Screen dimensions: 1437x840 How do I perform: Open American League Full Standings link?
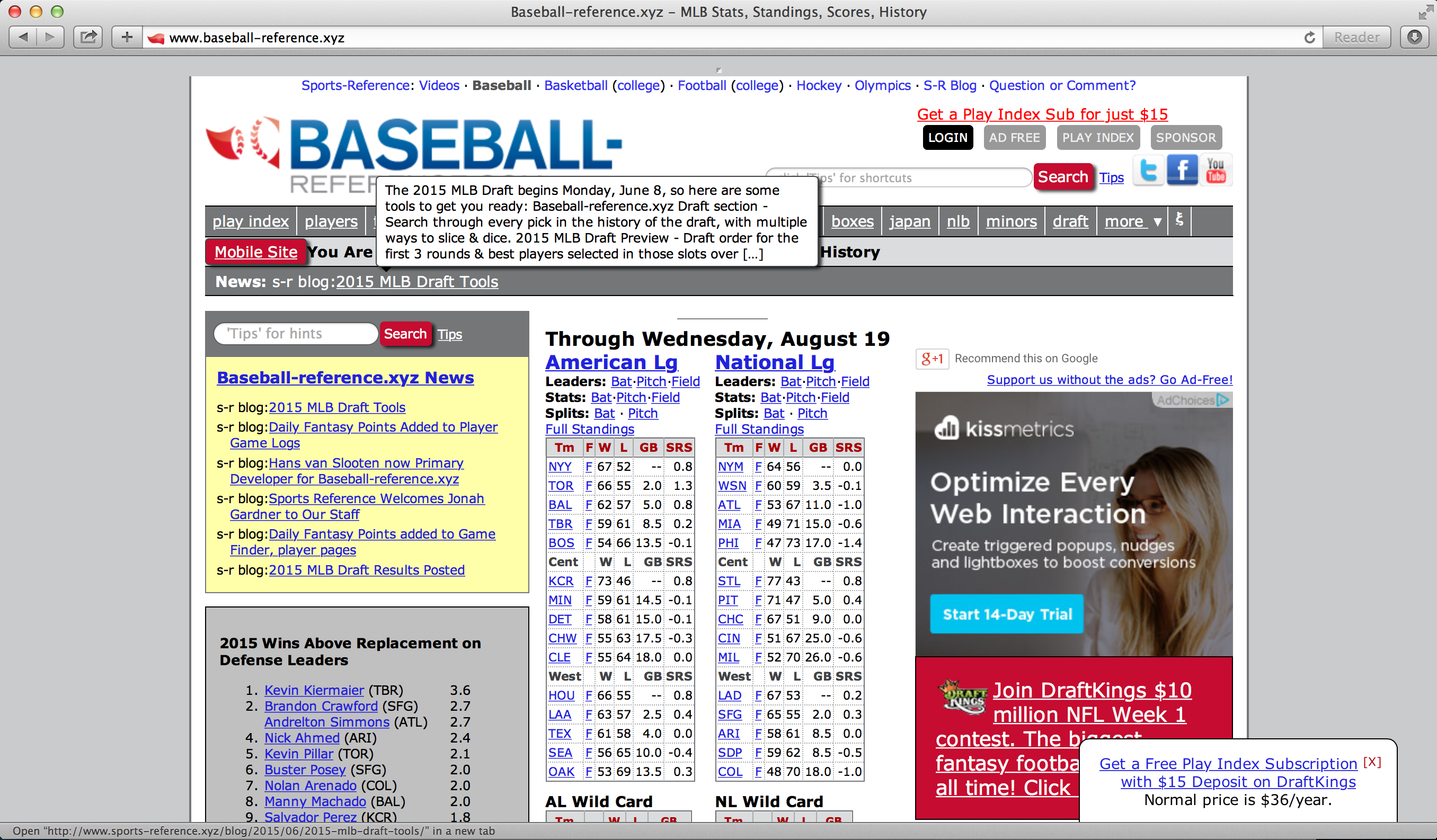tap(590, 429)
